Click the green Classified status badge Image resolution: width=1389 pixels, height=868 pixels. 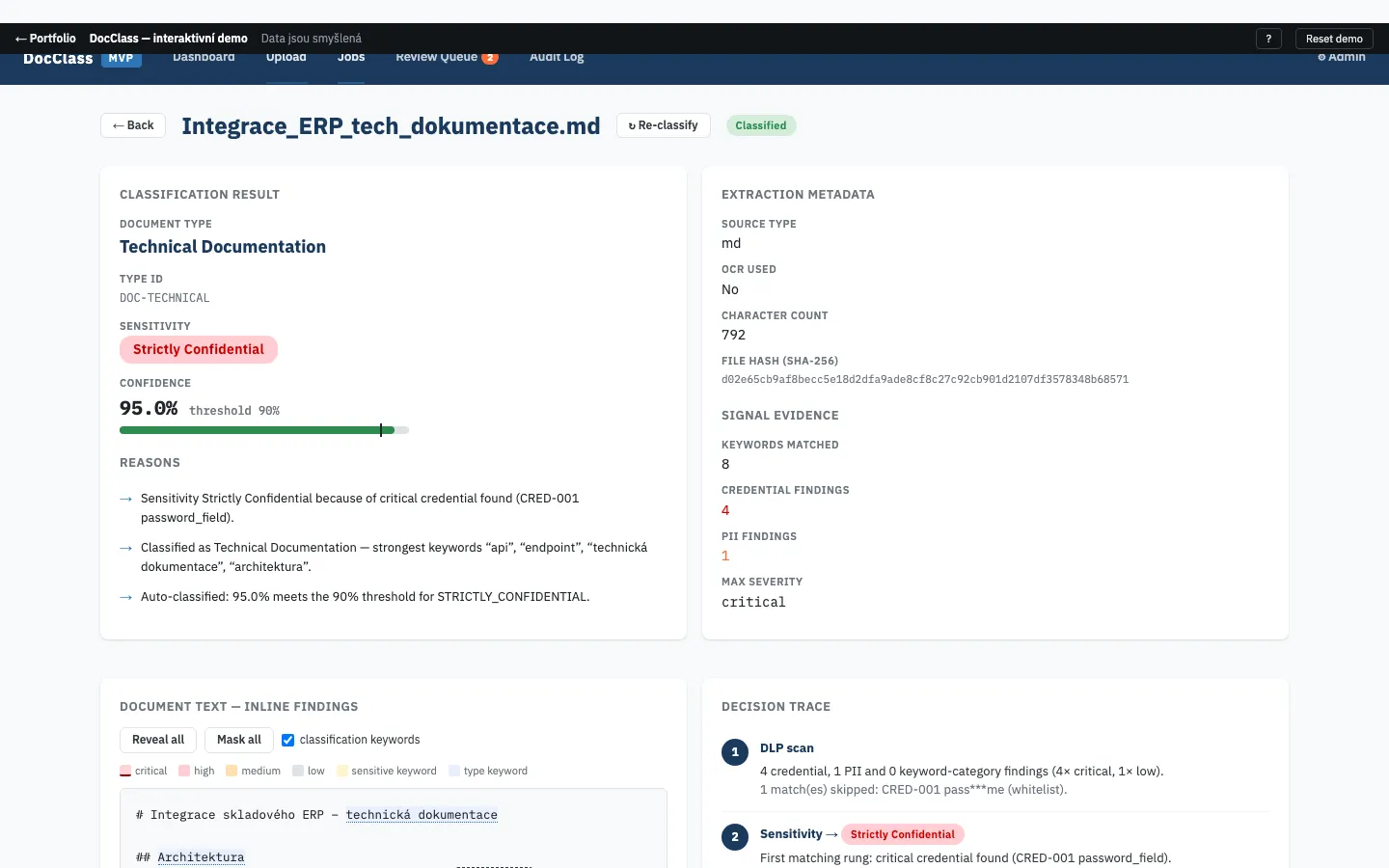click(x=761, y=125)
